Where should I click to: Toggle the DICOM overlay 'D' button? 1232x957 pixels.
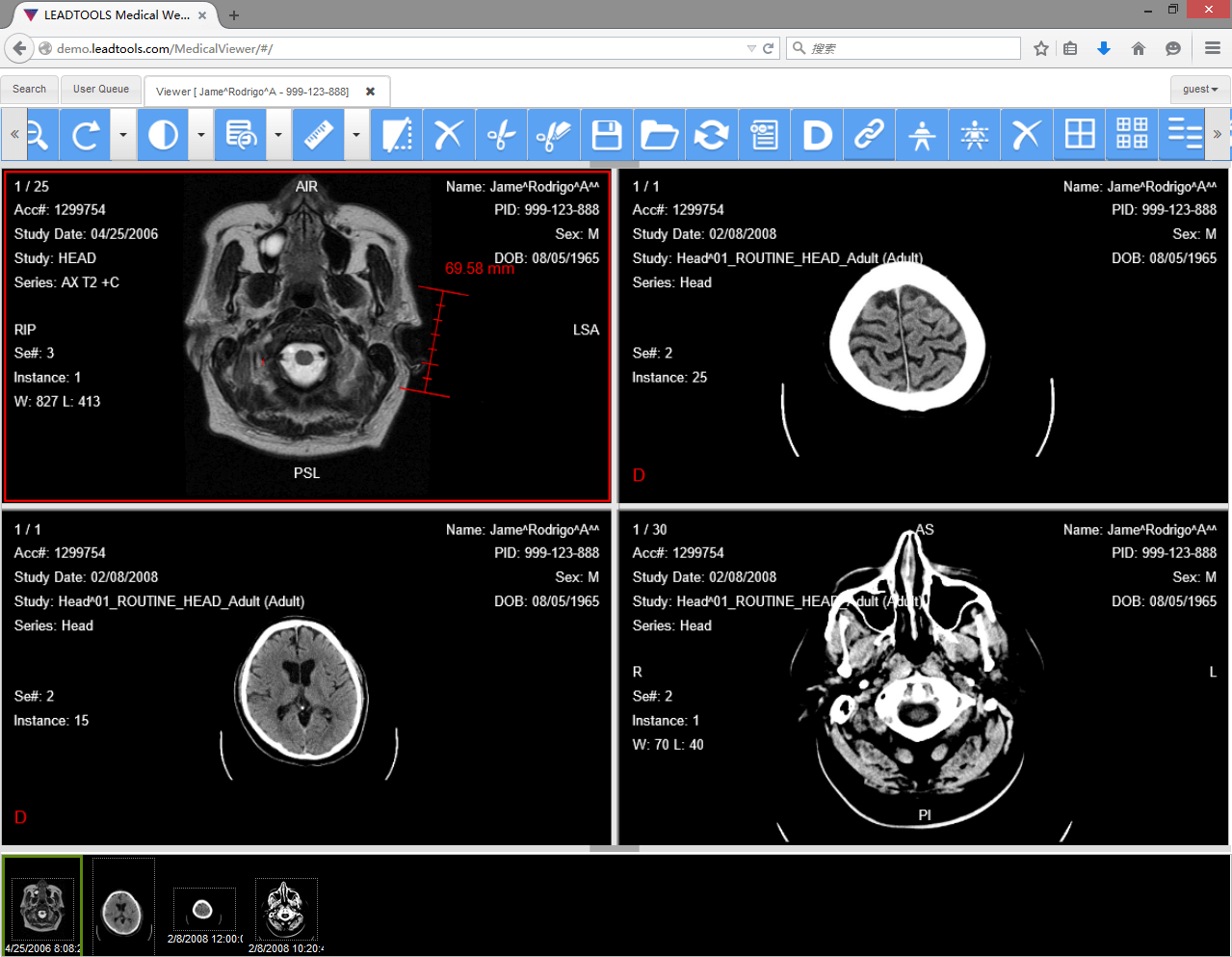[x=817, y=135]
